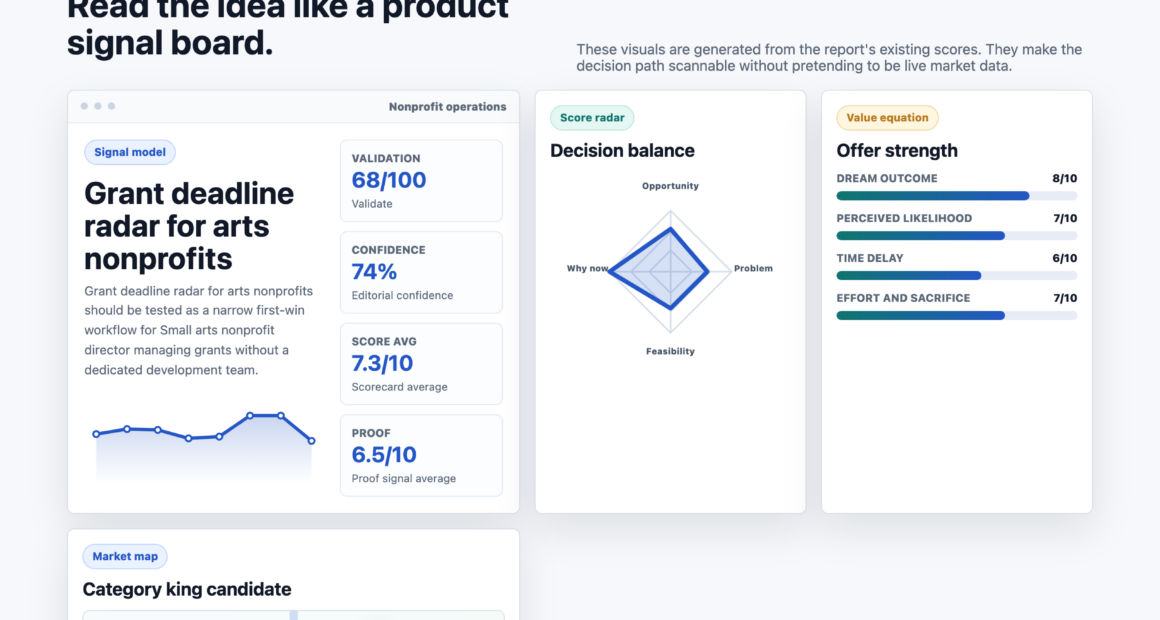Click the Effort and Sacrifice bar

957,316
